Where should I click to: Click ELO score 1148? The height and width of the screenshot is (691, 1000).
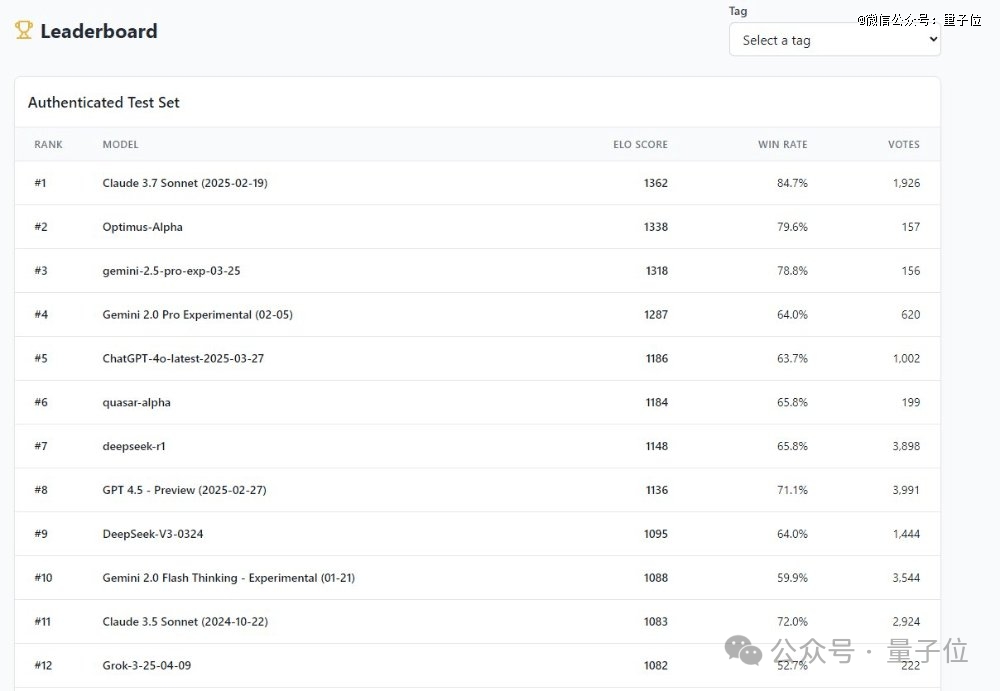(657, 447)
